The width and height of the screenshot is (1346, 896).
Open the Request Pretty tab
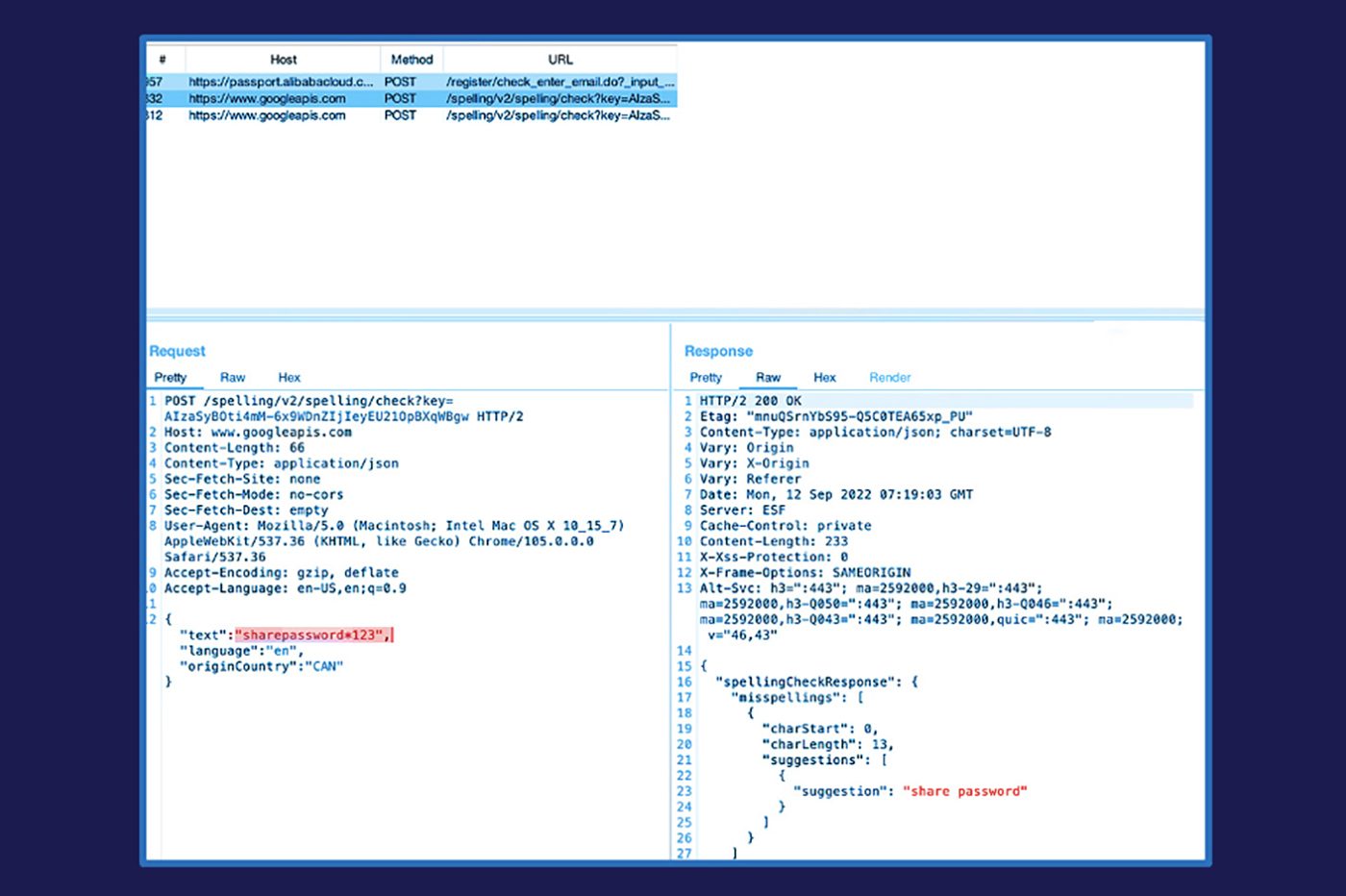(170, 378)
